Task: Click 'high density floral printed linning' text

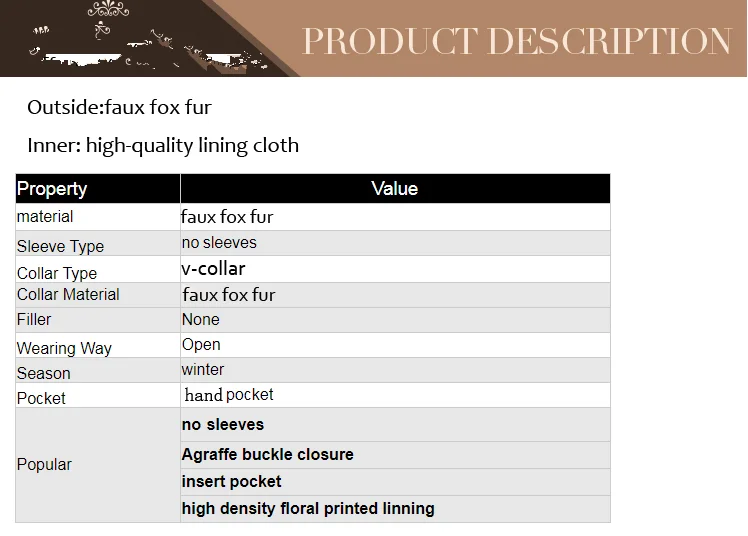Action: (308, 509)
